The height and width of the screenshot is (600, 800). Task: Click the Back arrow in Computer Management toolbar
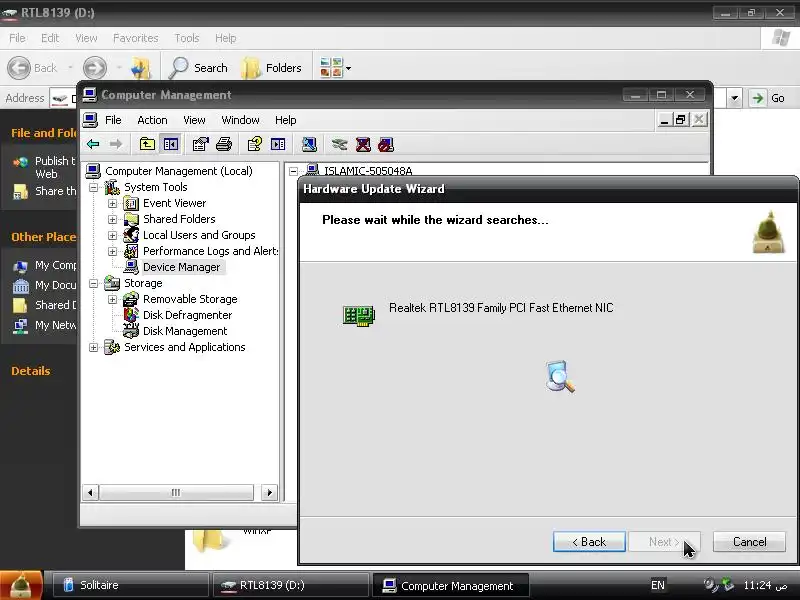[x=93, y=144]
